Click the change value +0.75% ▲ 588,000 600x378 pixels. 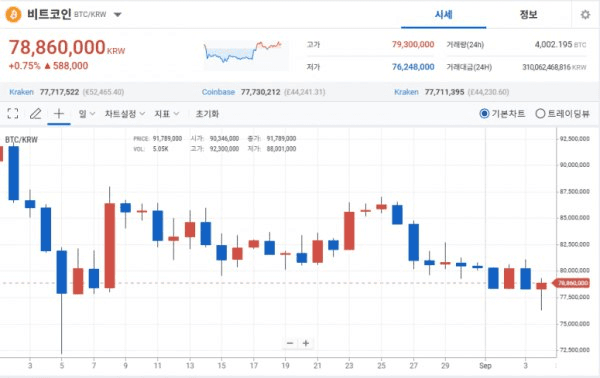[48, 66]
